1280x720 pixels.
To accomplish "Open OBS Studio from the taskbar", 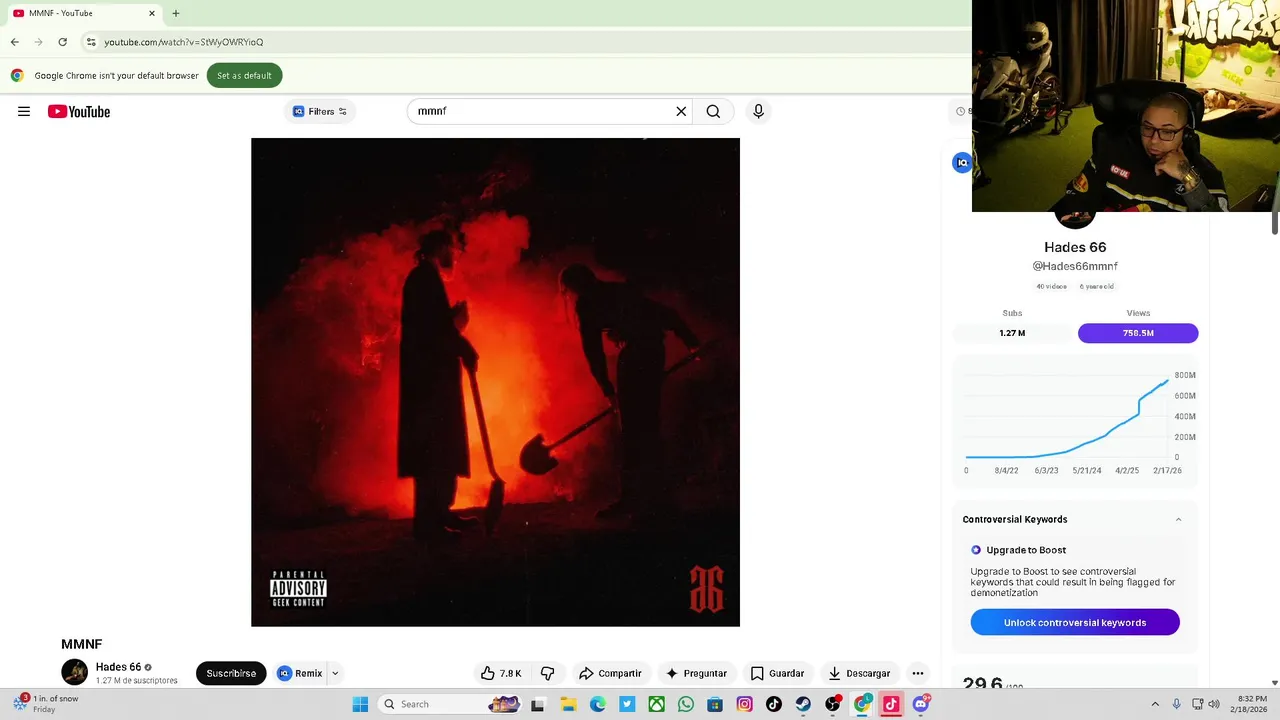I will point(833,704).
